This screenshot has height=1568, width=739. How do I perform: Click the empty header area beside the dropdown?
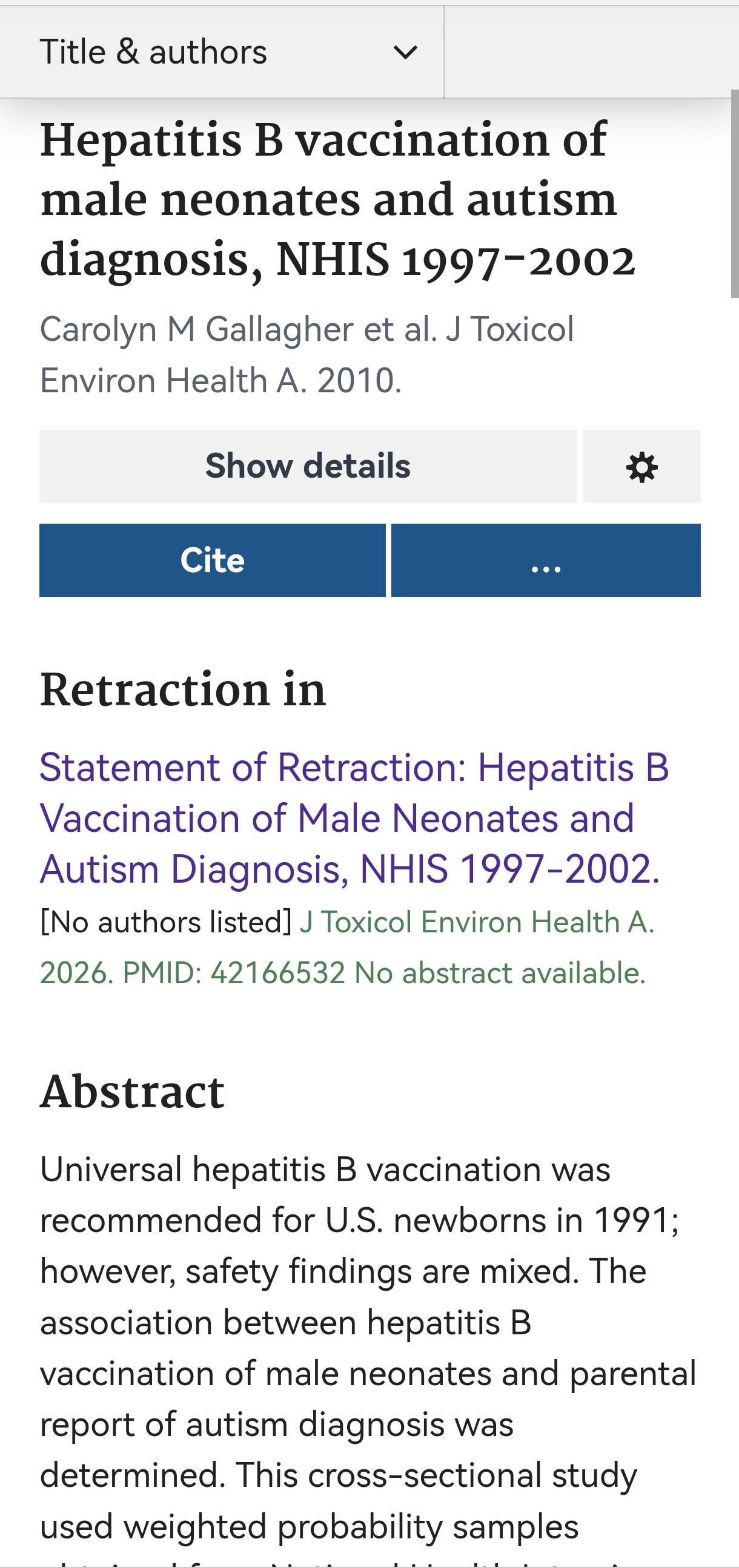pos(592,51)
